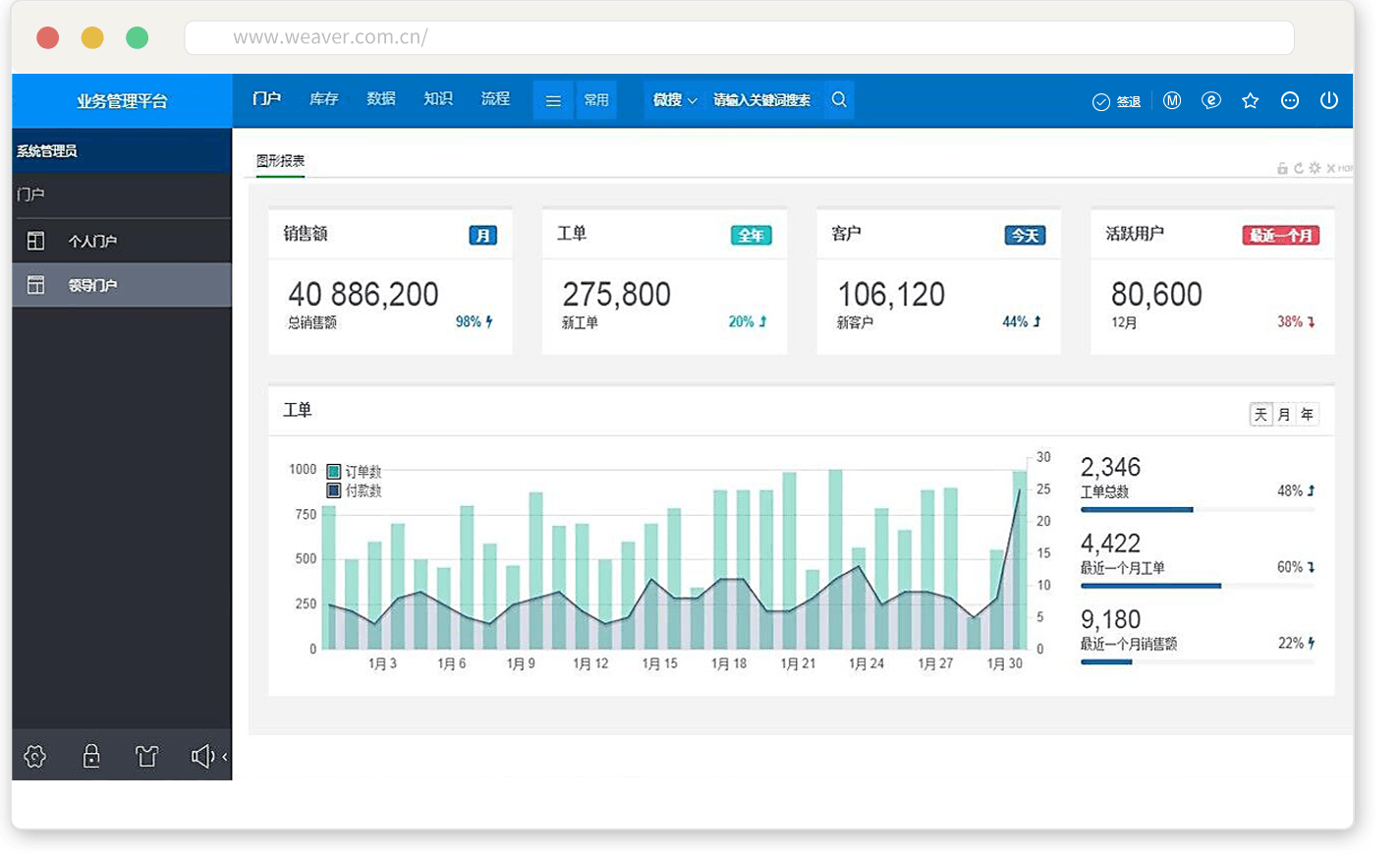
Task: Click the keyword search input field
Action: click(x=762, y=100)
